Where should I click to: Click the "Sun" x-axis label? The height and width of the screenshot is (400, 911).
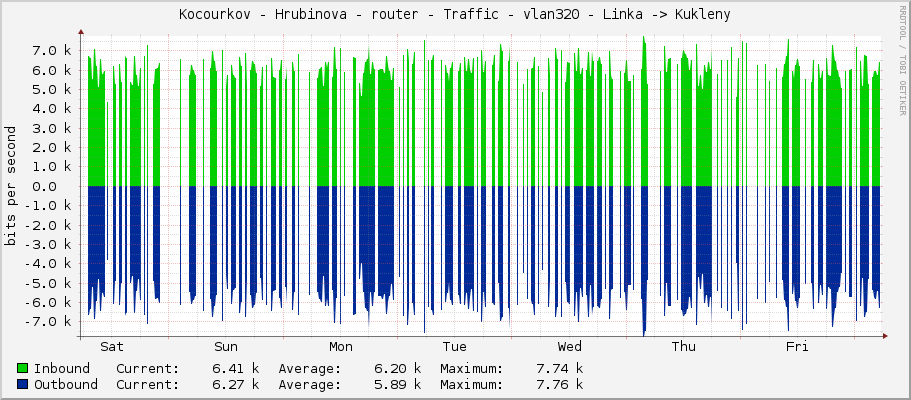[225, 347]
